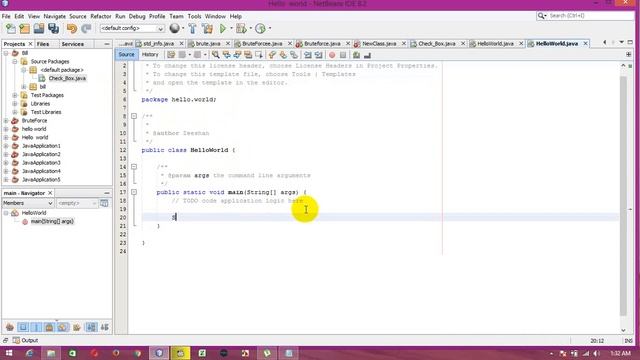Click the New Project toolbar icon
Screen dimensions: 640x360
coord(24,29)
